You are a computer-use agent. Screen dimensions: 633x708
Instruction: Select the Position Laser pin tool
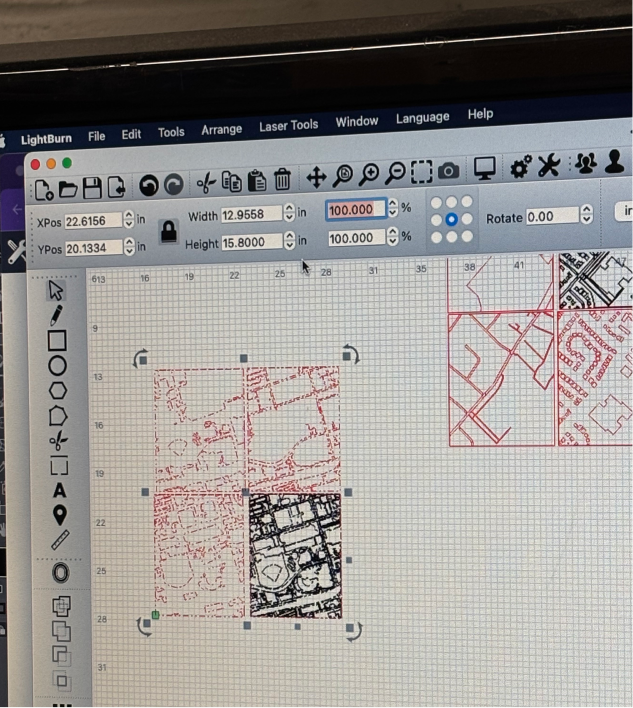click(x=60, y=515)
